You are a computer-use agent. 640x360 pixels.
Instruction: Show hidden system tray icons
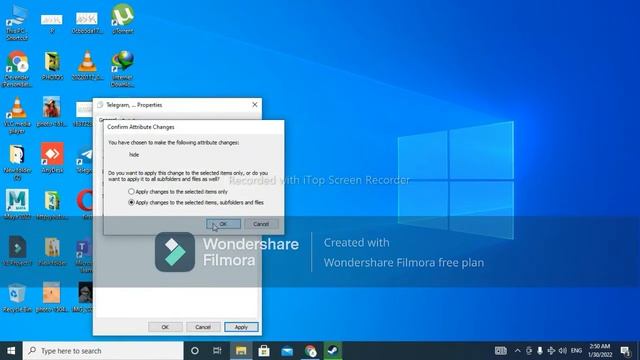pos(518,351)
